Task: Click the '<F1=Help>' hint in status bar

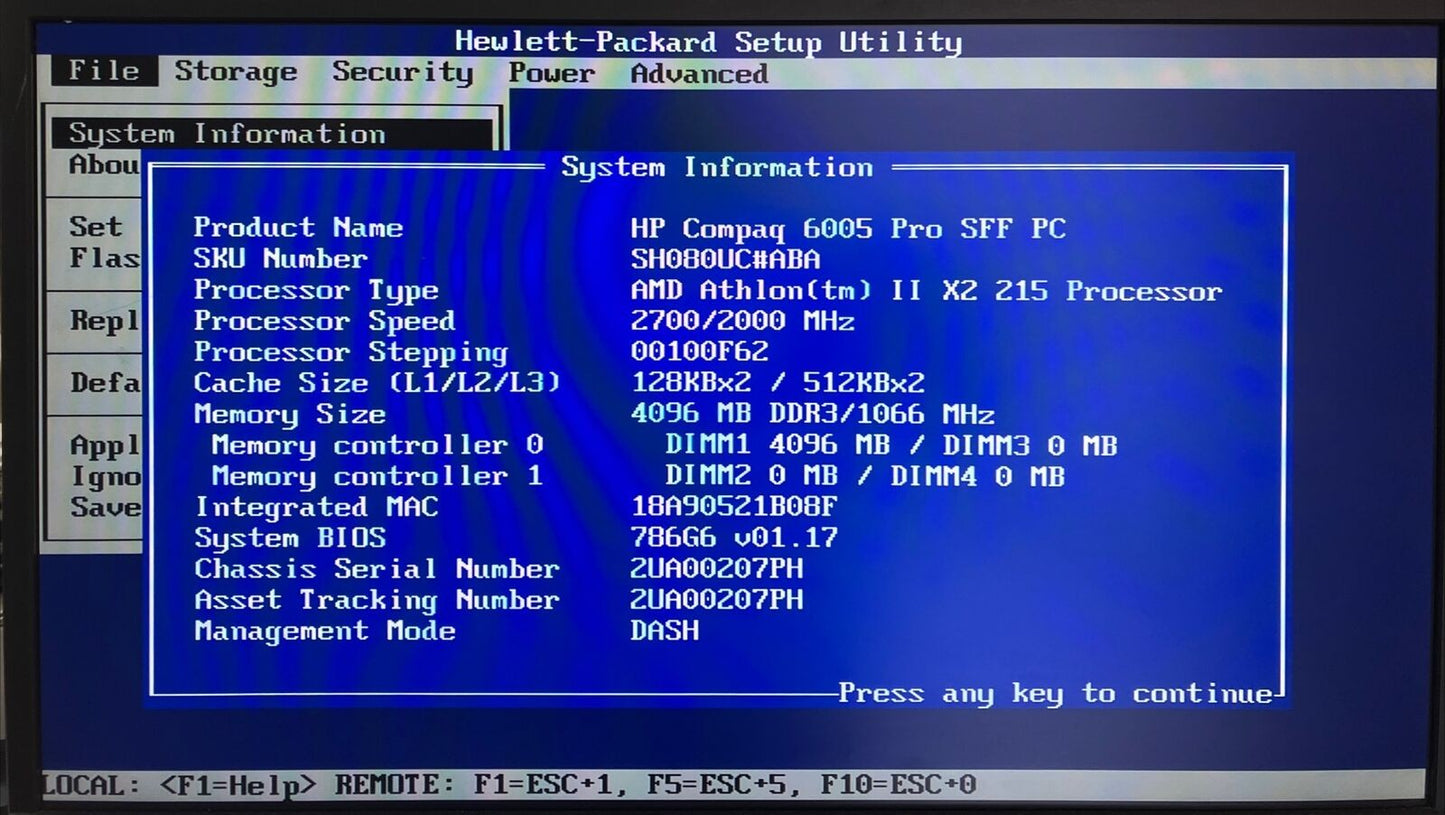Action: click(237, 785)
